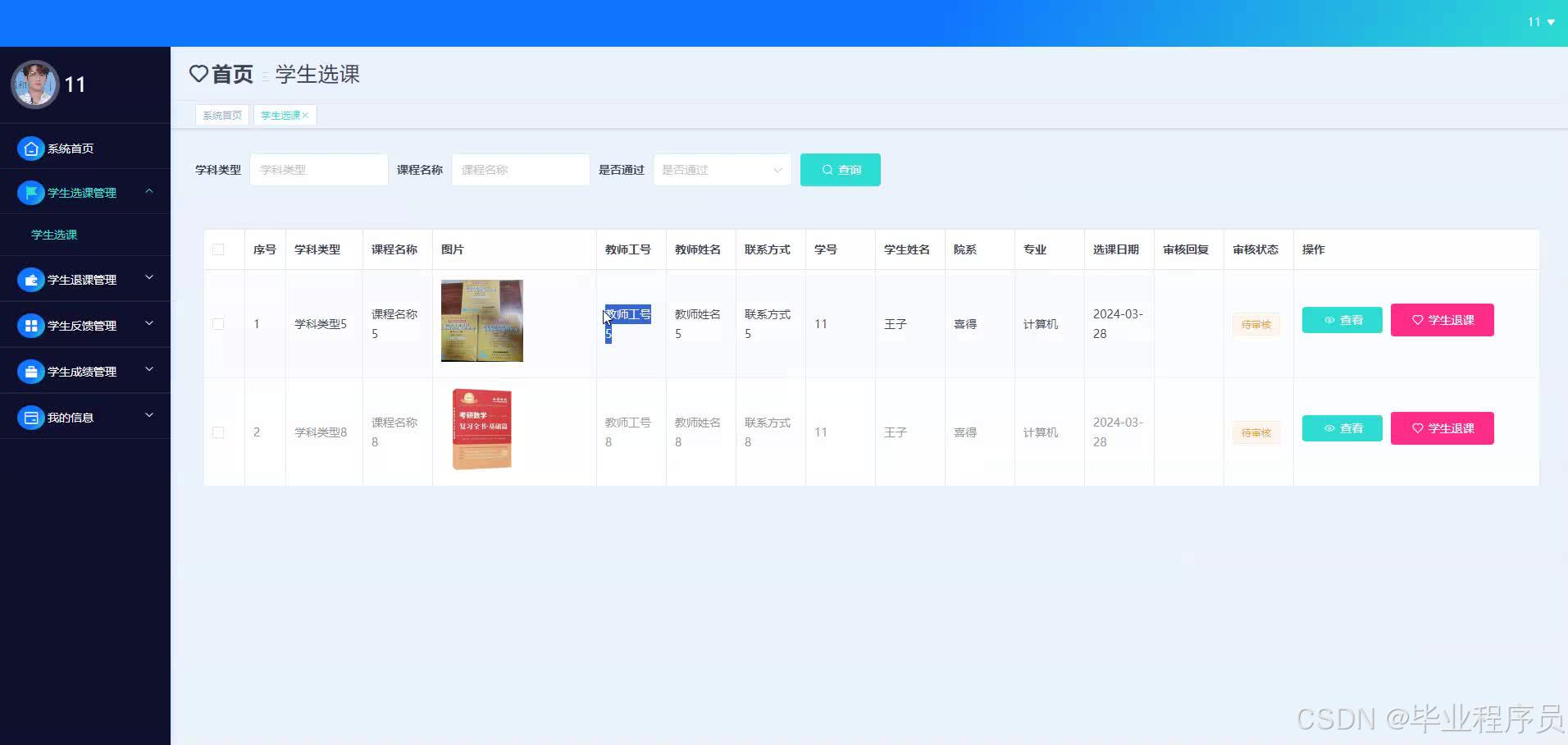Screen dimensions: 1568x745
Task: Expand the 我的信息 menu chevron
Action: click(x=149, y=416)
